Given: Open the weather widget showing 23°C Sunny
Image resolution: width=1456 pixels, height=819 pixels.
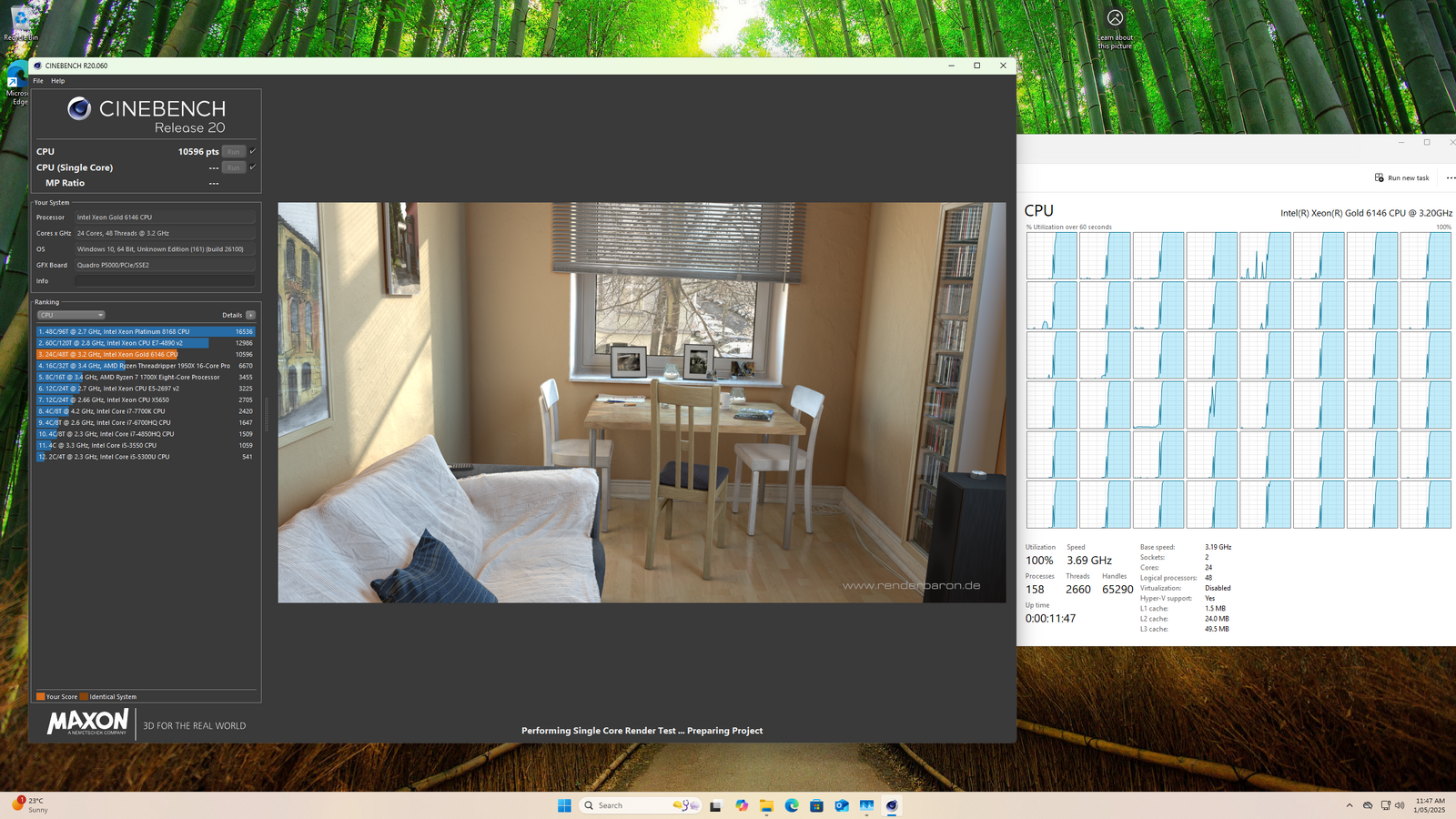Looking at the screenshot, I should (x=29, y=805).
